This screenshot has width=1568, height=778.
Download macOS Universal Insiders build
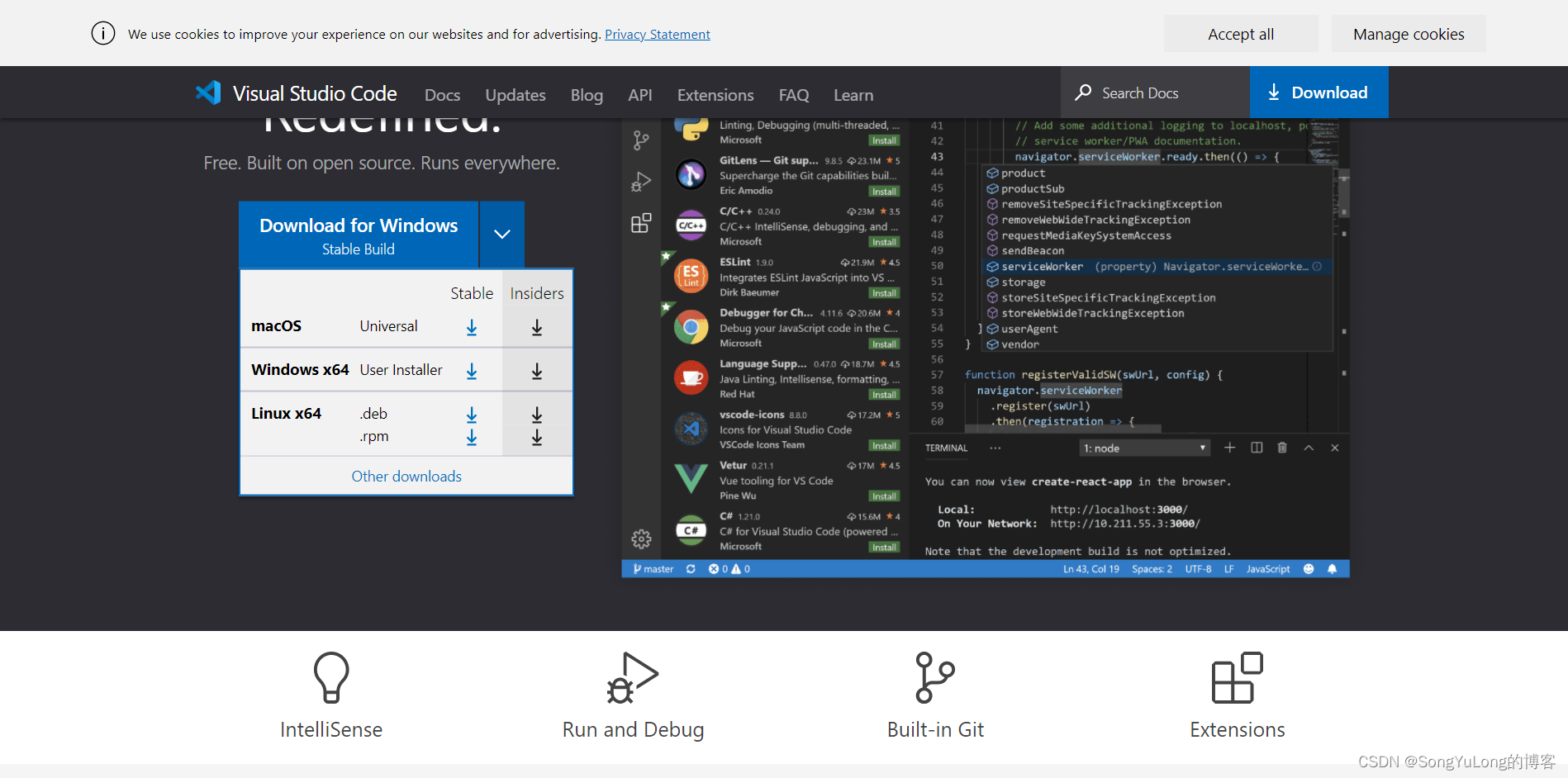tap(537, 327)
